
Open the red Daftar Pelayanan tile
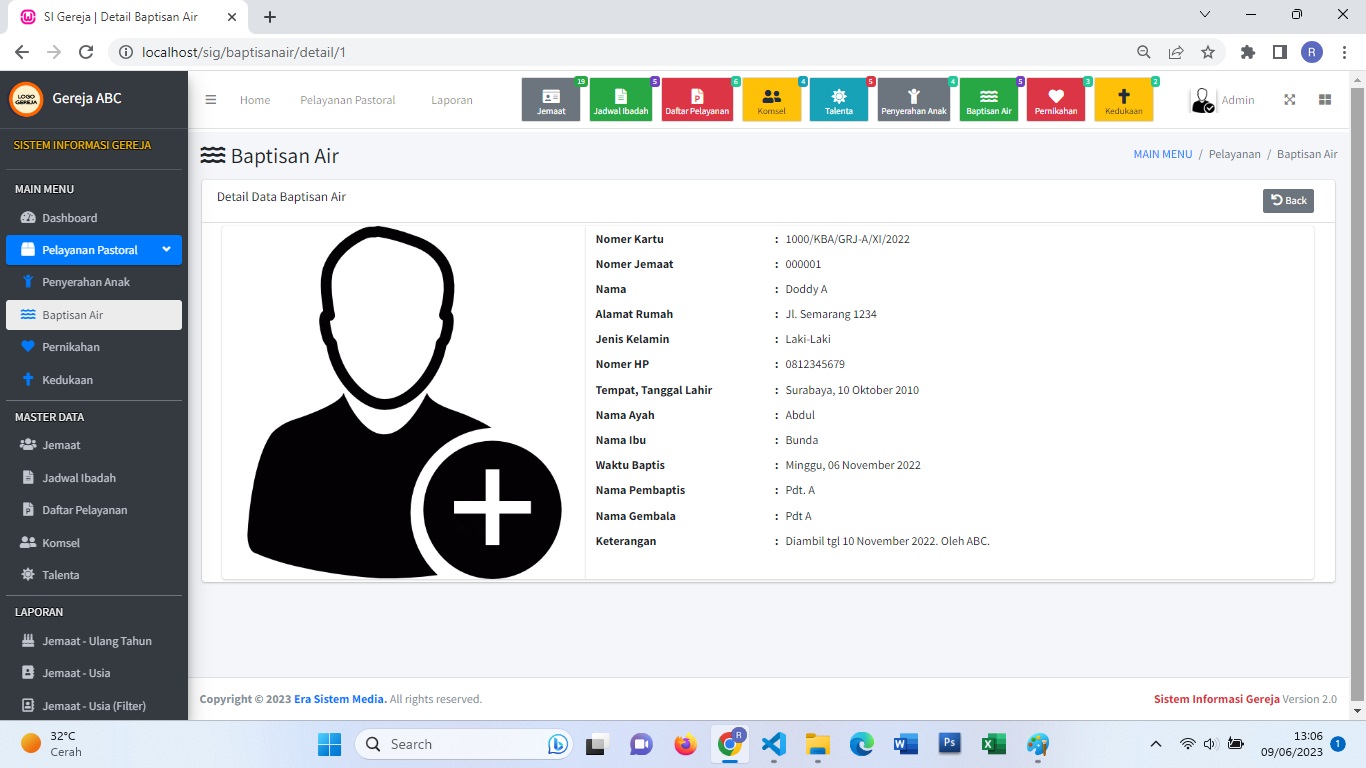click(697, 100)
